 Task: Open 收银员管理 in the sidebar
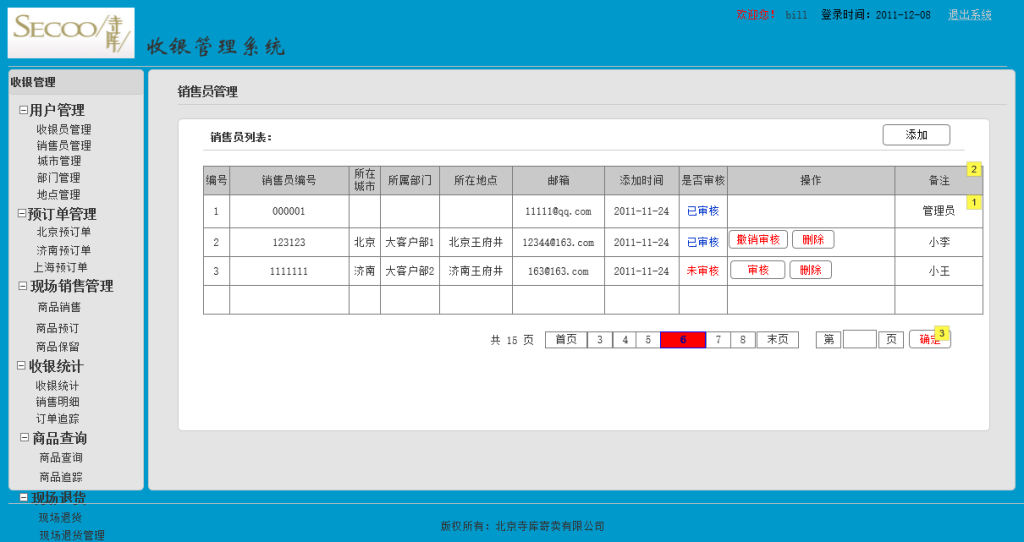coord(63,129)
